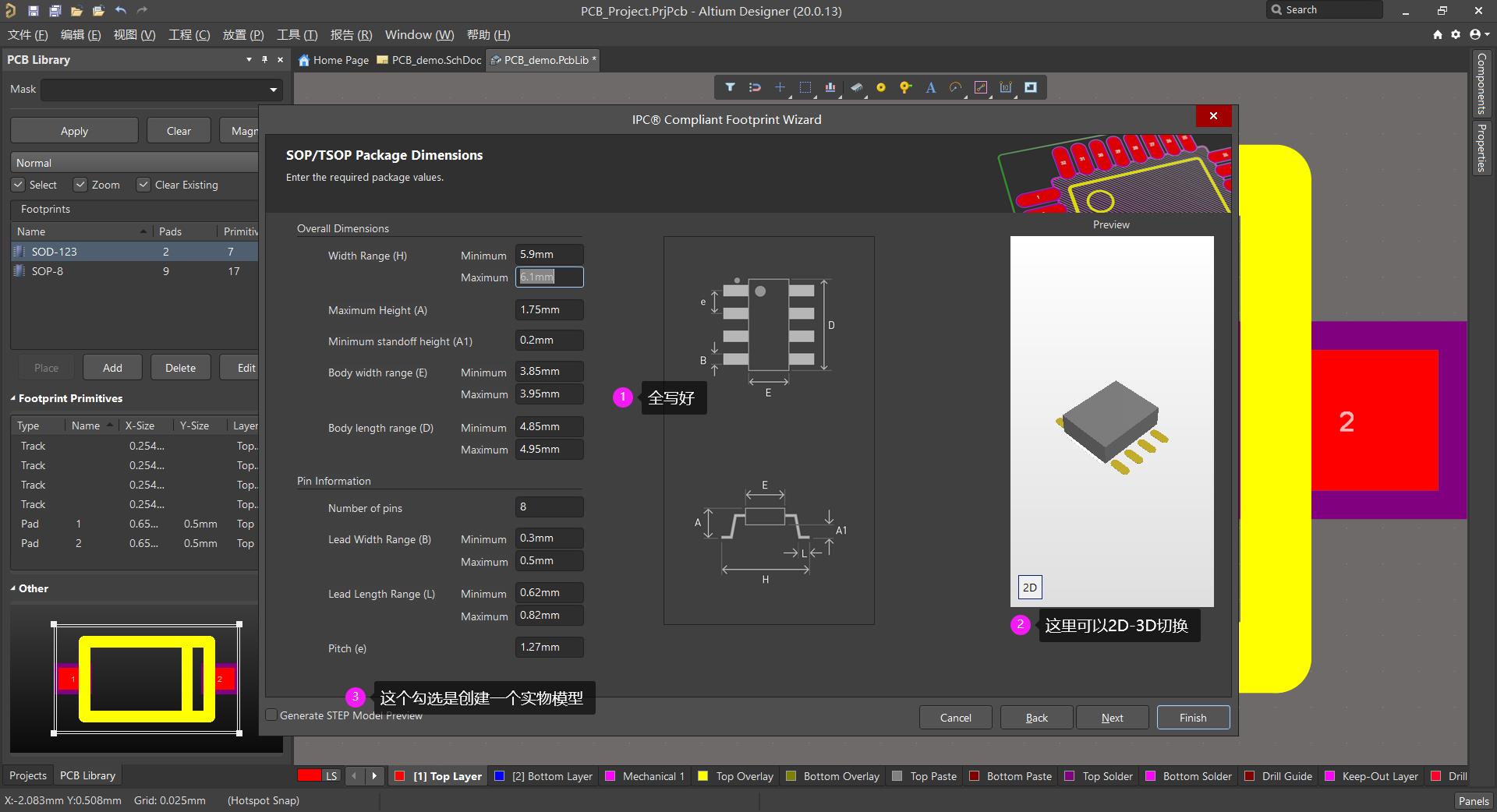Open the Panels button in status bar
This screenshot has width=1497, height=812.
[1474, 800]
